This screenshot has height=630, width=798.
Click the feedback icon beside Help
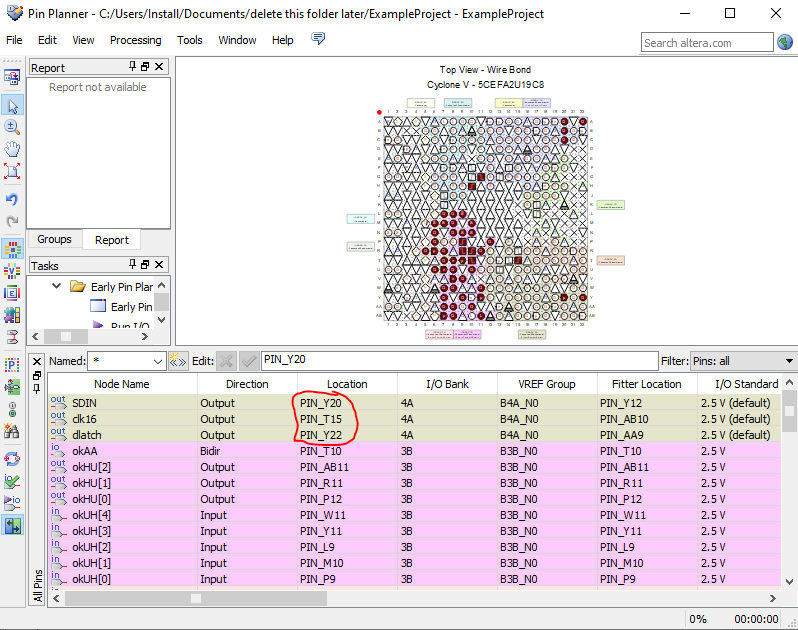[318, 40]
